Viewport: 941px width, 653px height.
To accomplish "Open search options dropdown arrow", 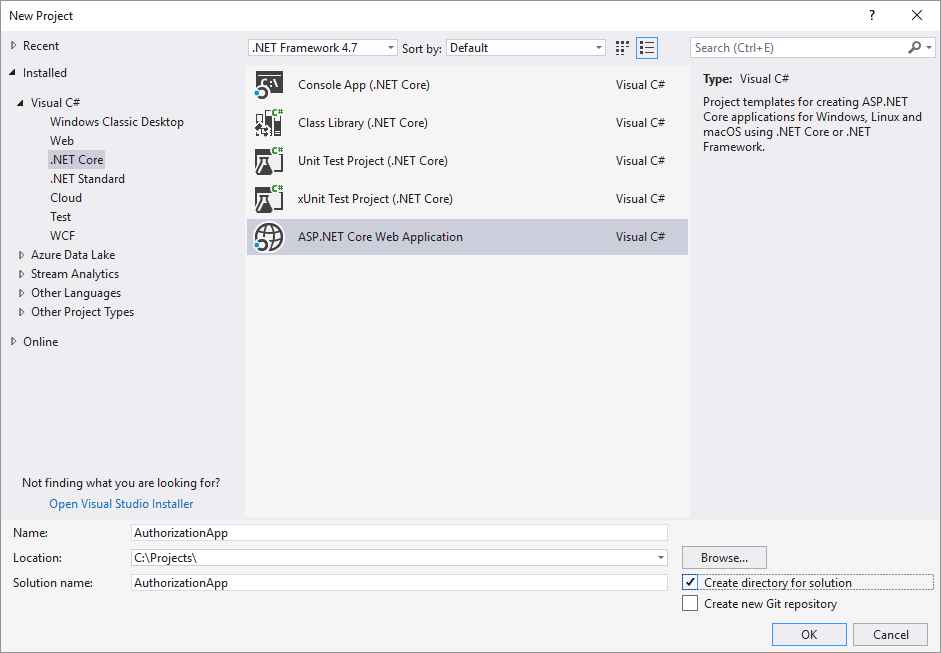I will pos(929,47).
